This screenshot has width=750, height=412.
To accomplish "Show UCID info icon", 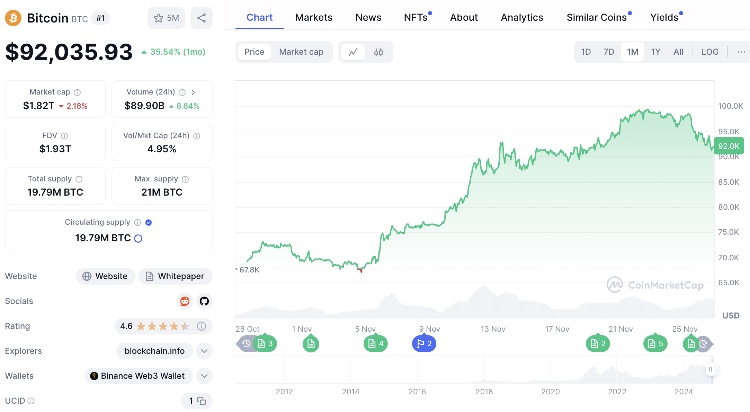I will point(31,401).
